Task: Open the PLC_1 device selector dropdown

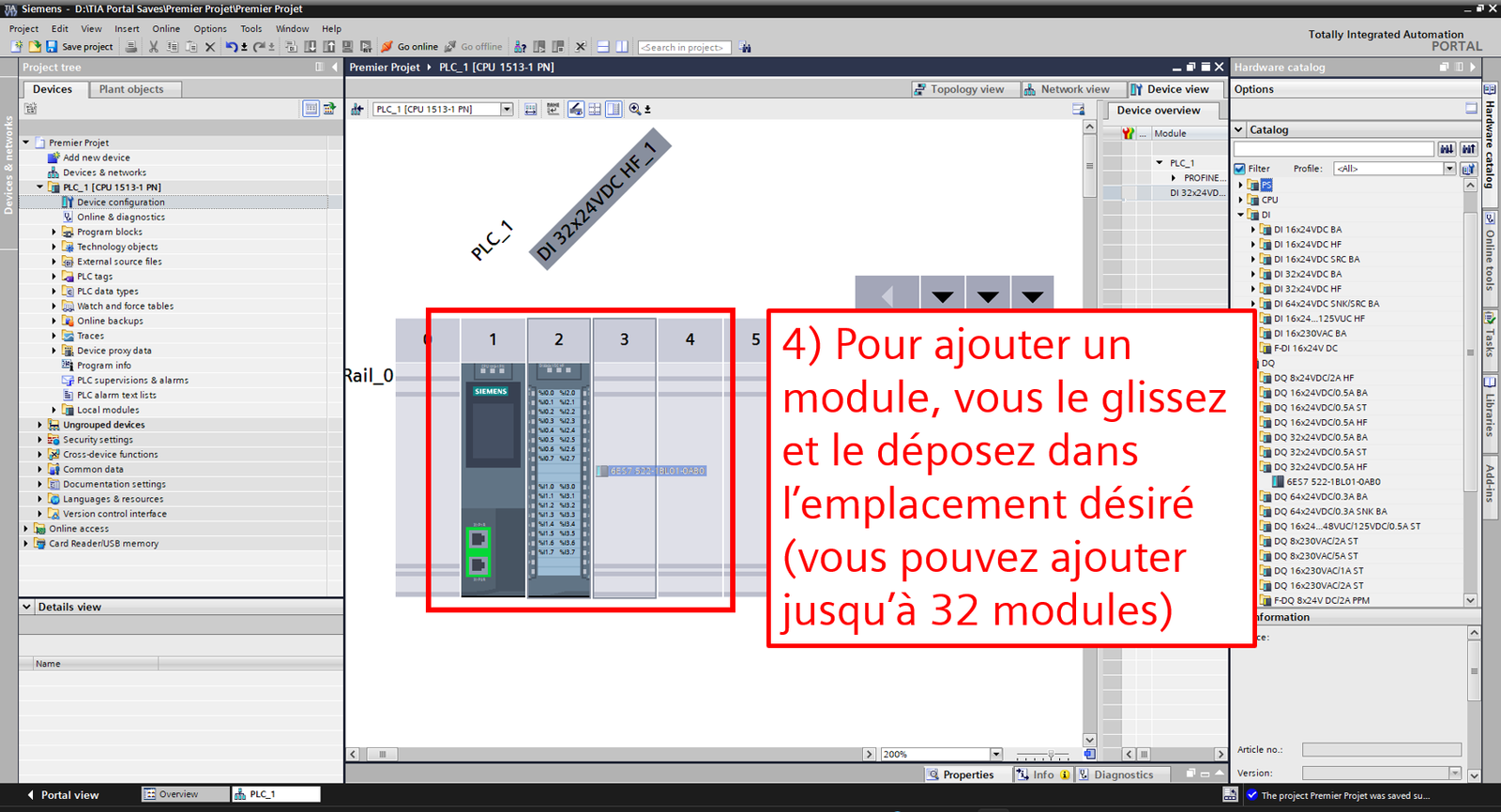Action: [x=507, y=109]
